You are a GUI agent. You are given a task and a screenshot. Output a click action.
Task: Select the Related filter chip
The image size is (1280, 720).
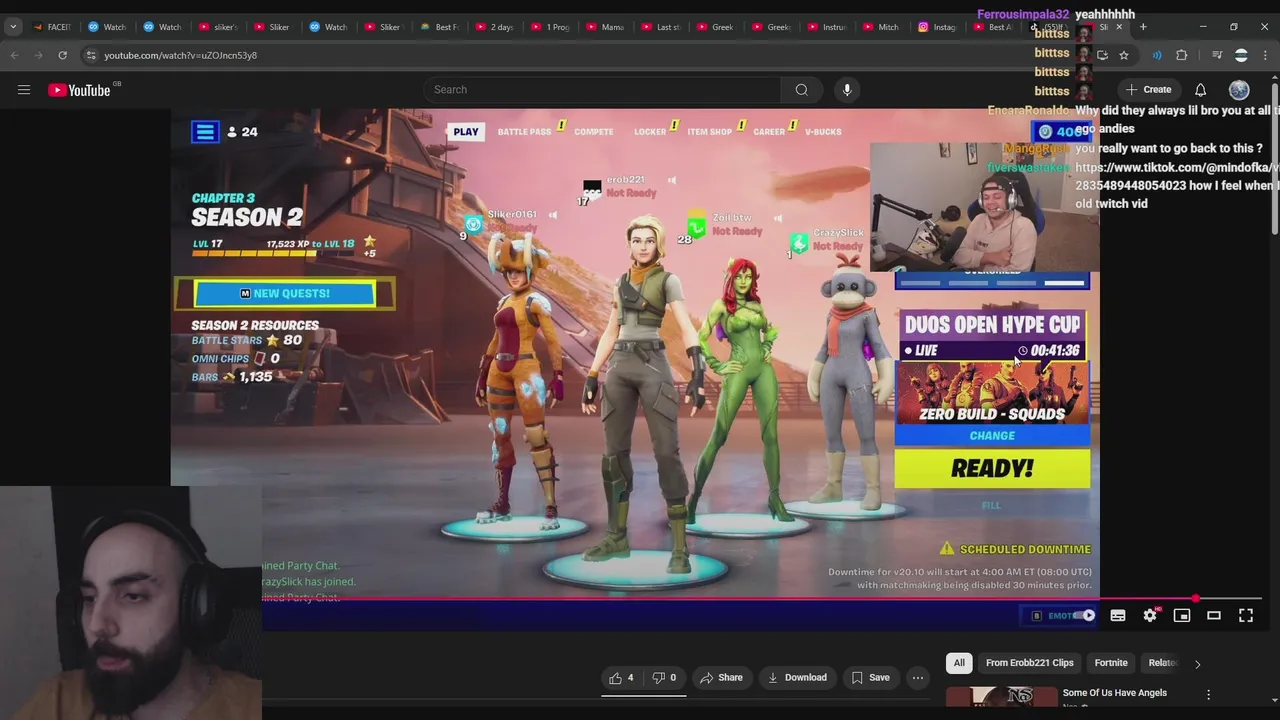tap(1162, 663)
